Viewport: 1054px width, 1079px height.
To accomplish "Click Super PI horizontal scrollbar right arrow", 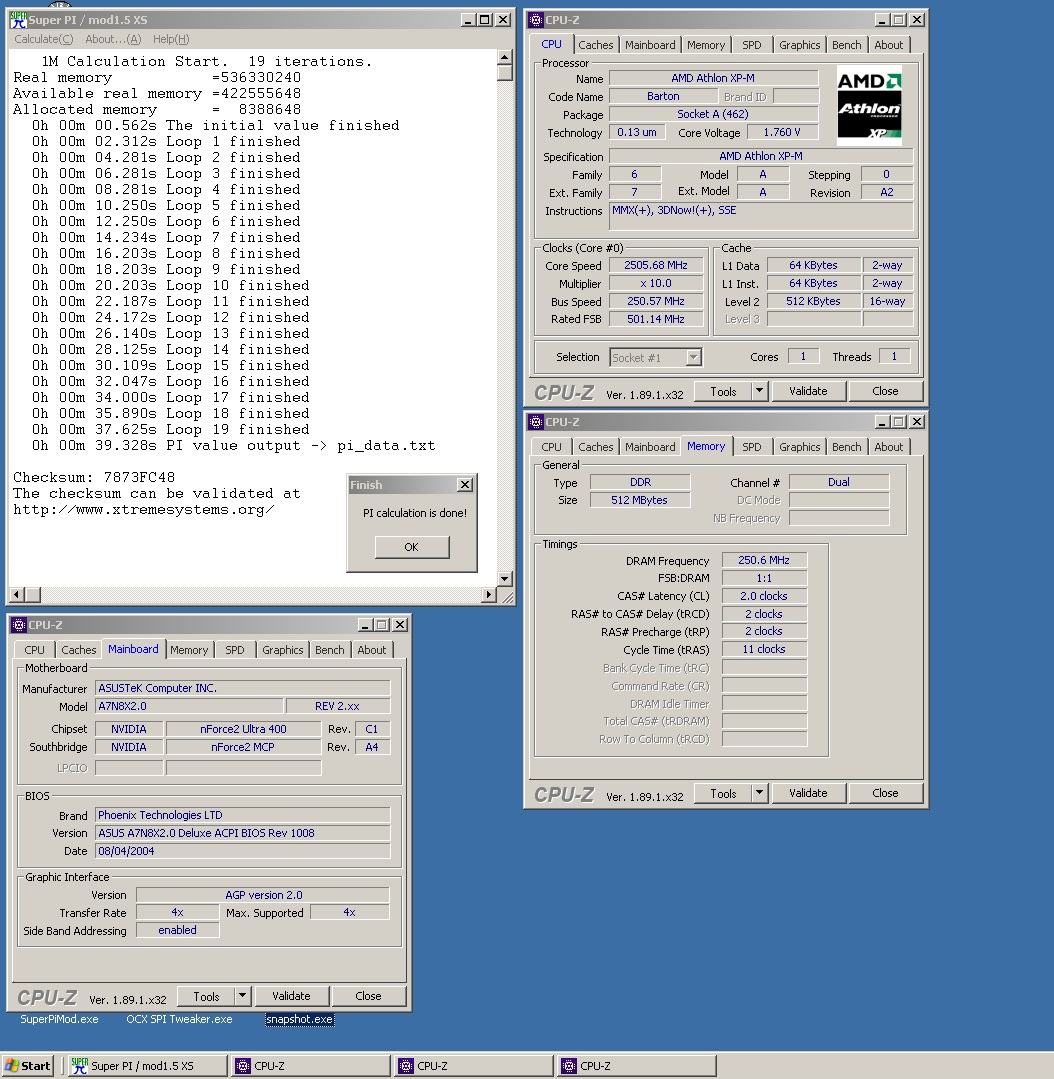I will [489, 595].
